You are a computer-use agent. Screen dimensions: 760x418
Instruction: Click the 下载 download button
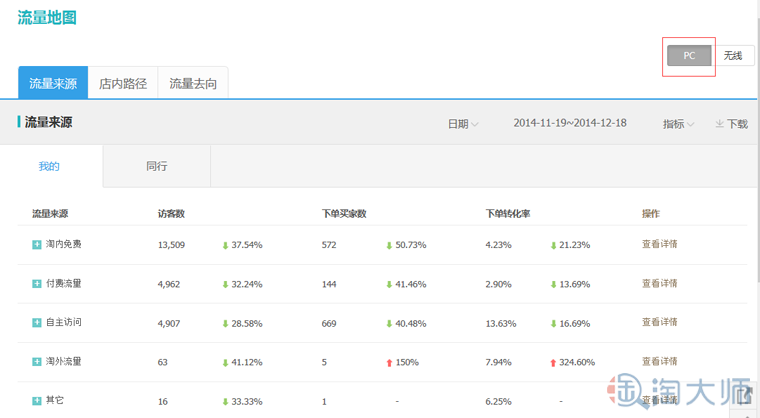[x=732, y=124]
